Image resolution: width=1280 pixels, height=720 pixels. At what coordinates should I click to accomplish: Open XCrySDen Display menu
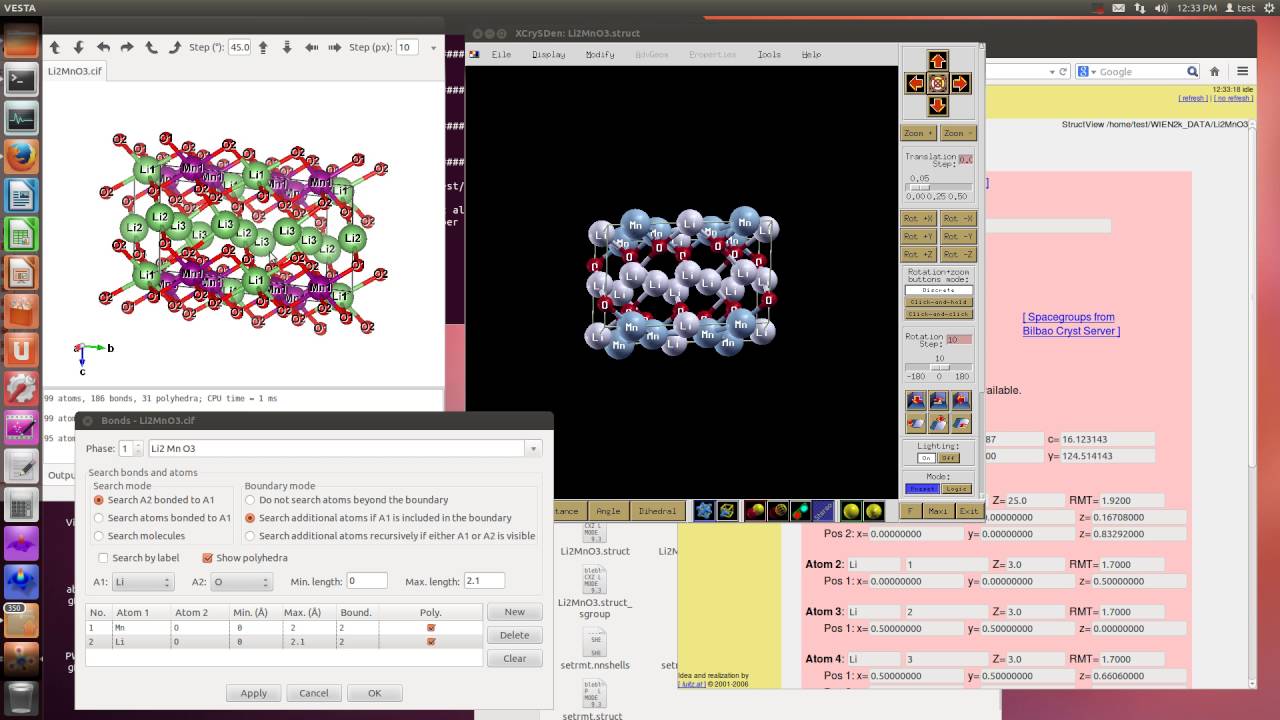point(548,54)
